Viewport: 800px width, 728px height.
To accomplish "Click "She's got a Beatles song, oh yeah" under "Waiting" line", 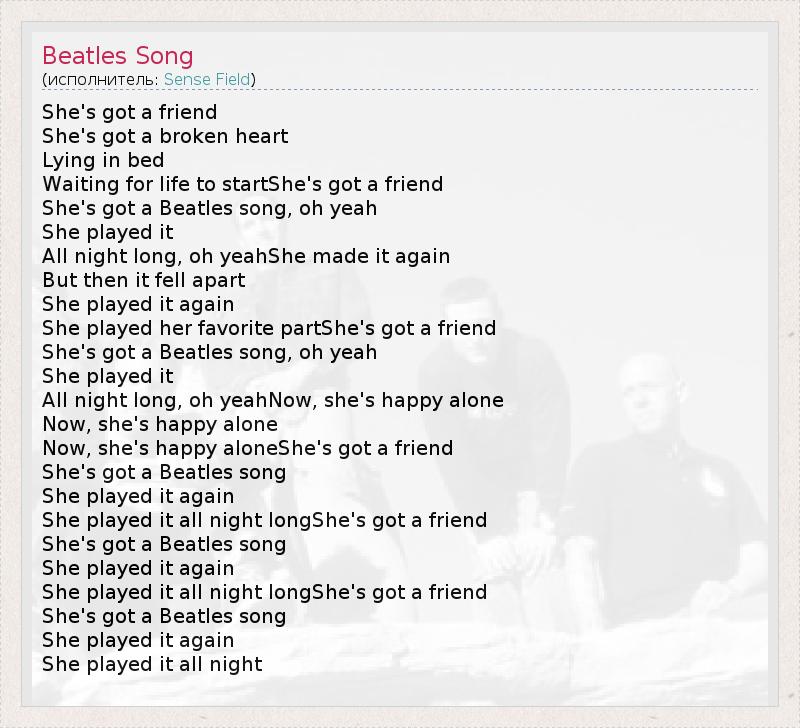I will [x=209, y=208].
